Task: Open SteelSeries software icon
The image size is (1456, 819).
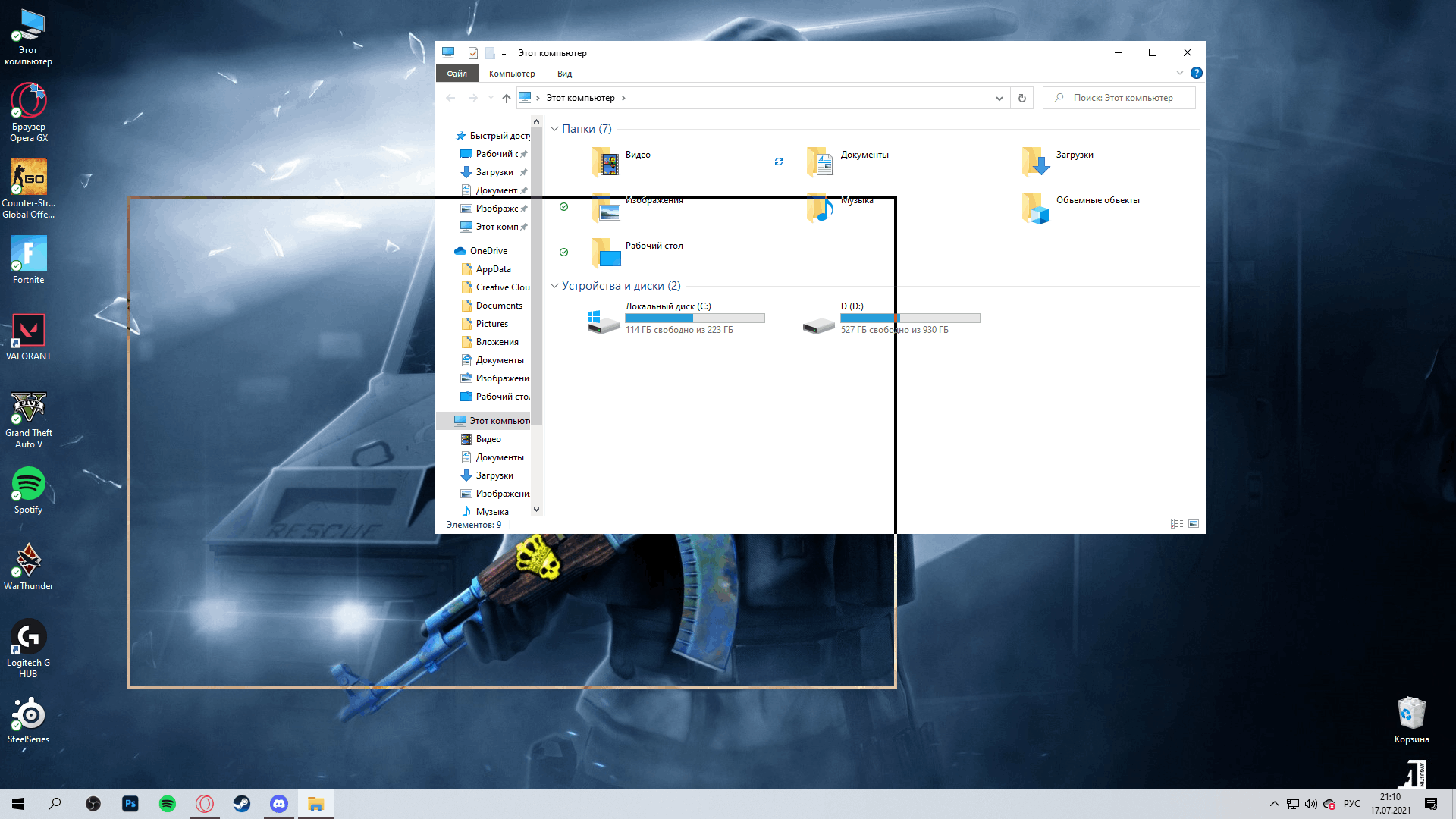Action: [x=28, y=714]
